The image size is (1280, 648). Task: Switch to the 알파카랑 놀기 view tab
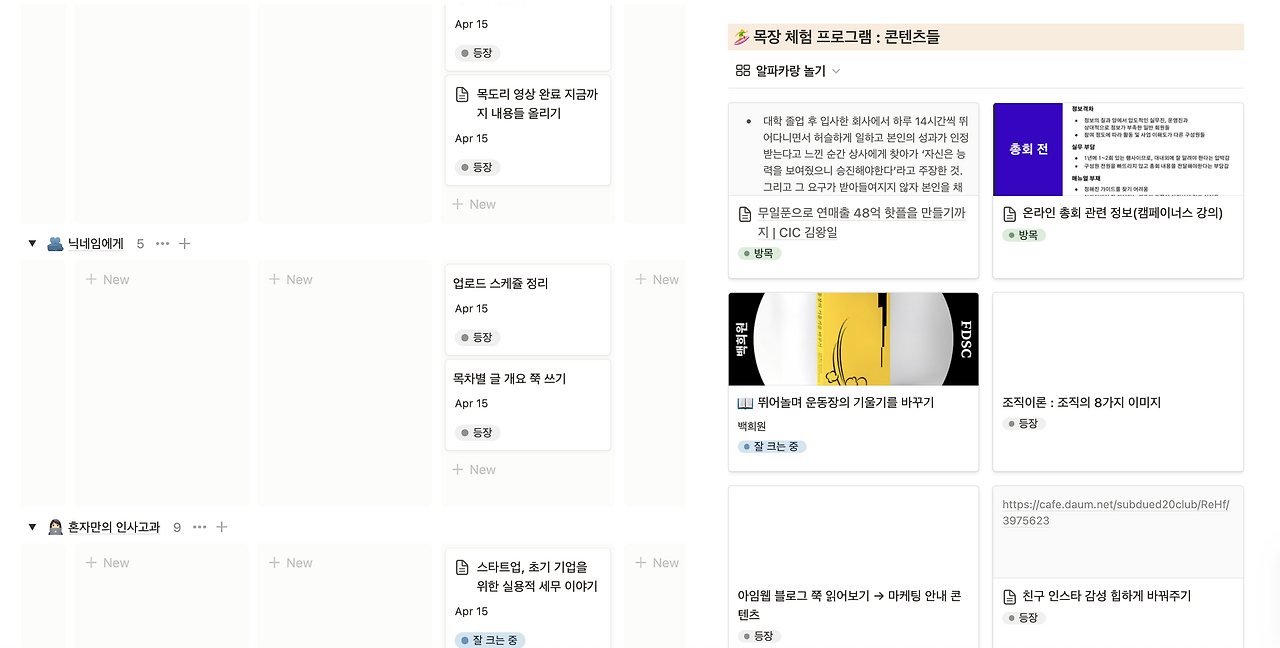coord(787,70)
